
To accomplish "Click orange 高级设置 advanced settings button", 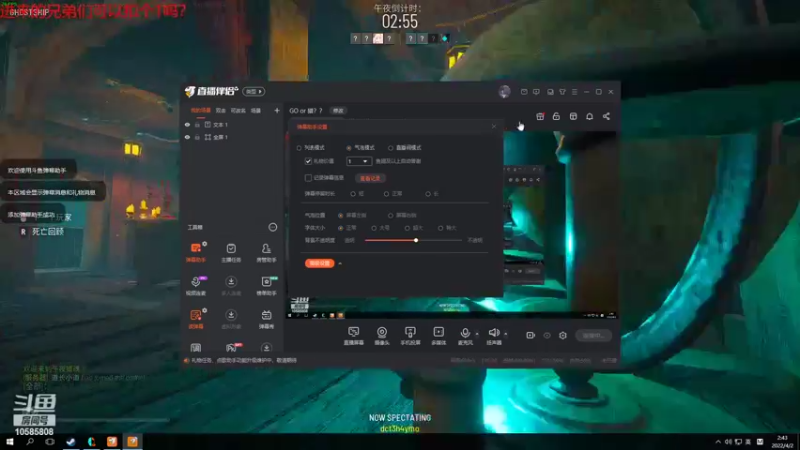I will pyautogui.click(x=320, y=263).
